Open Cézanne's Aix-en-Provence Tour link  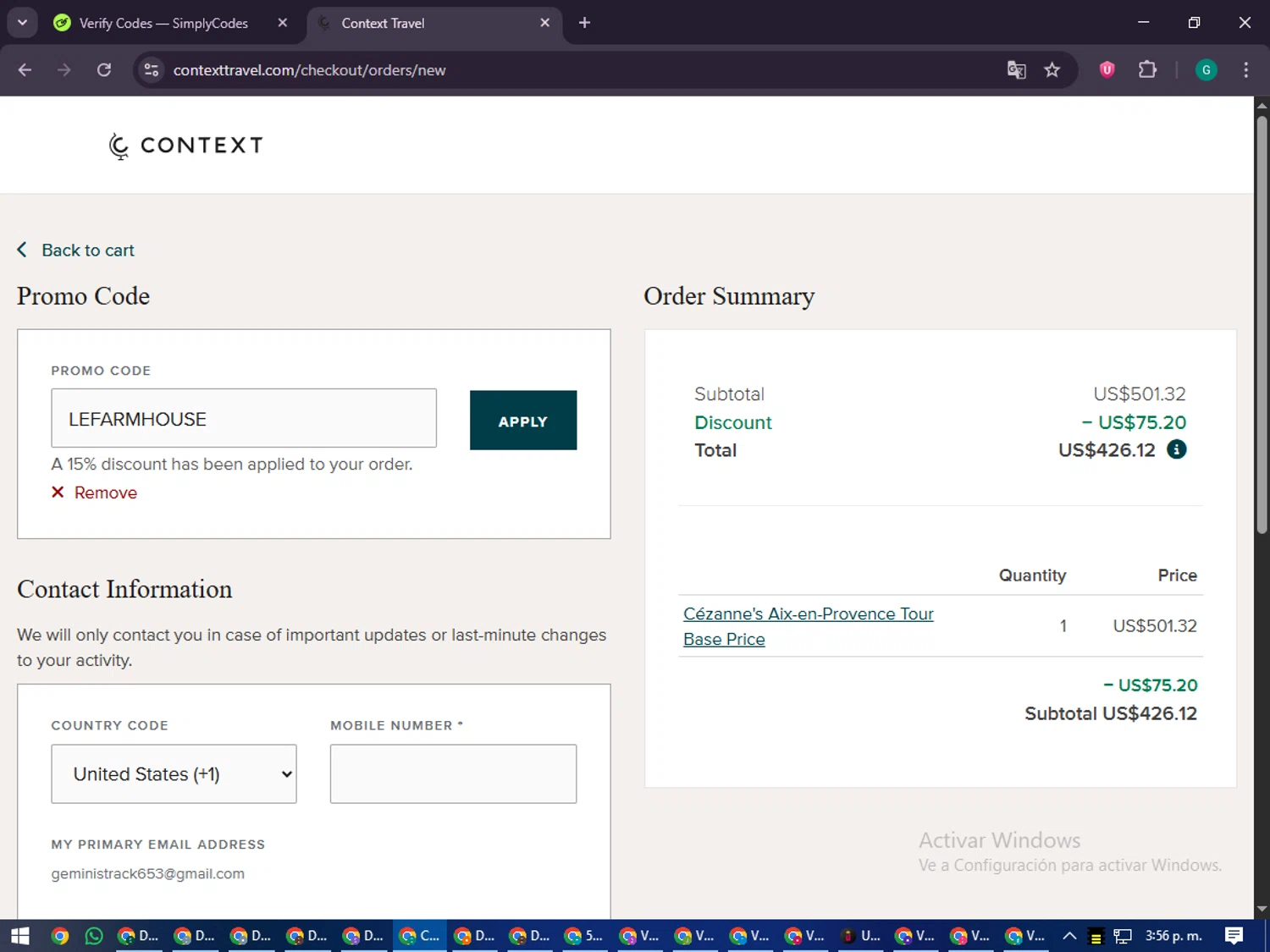[x=809, y=614]
